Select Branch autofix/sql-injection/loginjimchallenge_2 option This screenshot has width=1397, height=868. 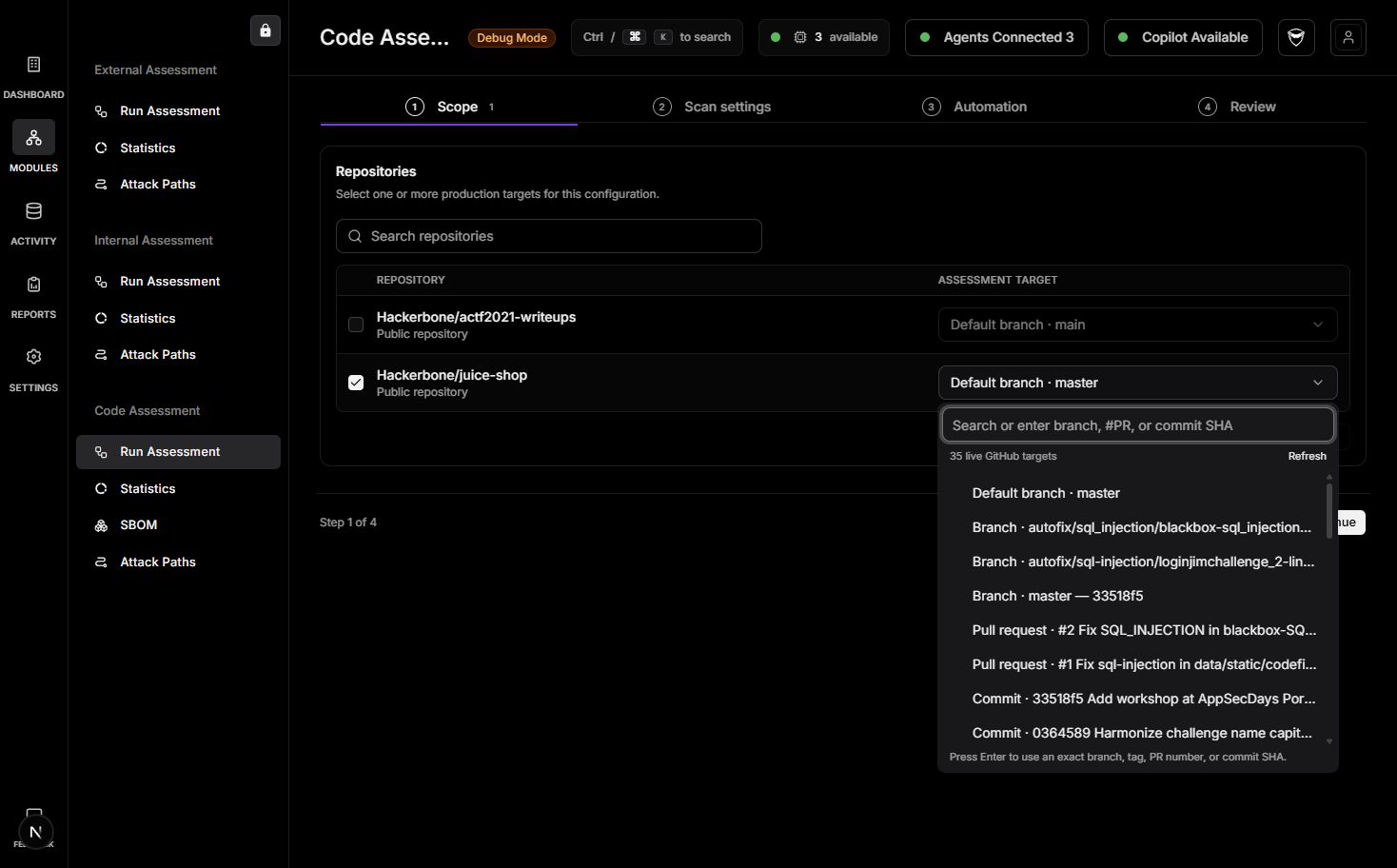(1134, 562)
